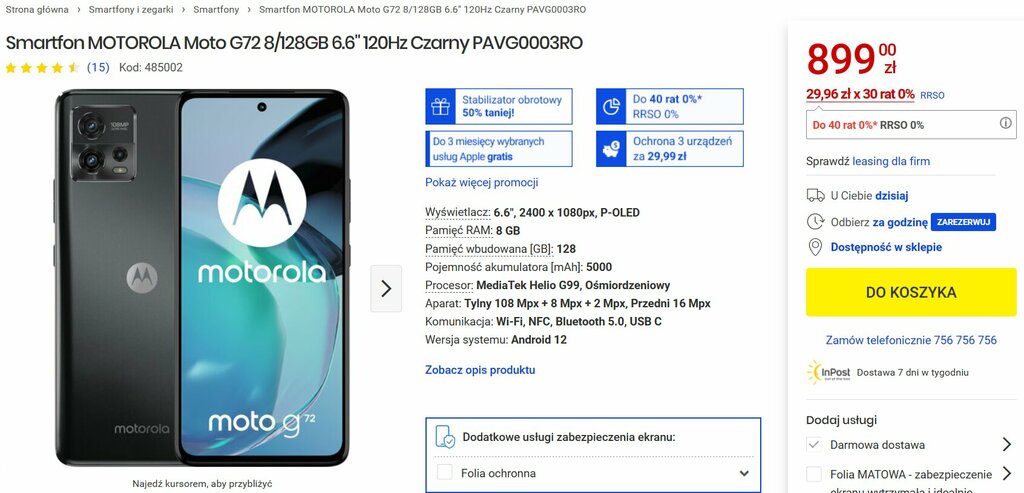Click the delivery truck icon
The width and height of the screenshot is (1024, 493).
pos(815,195)
